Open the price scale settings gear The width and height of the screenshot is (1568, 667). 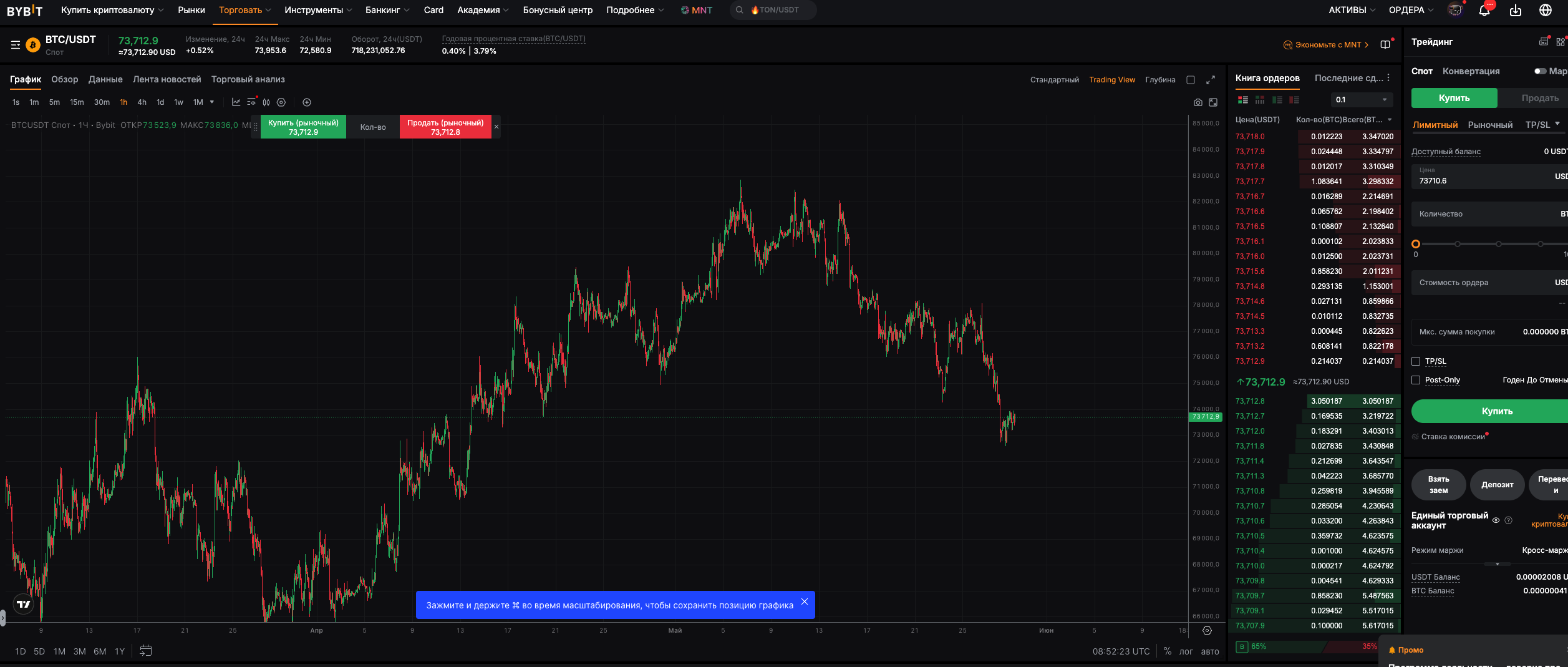1207,631
